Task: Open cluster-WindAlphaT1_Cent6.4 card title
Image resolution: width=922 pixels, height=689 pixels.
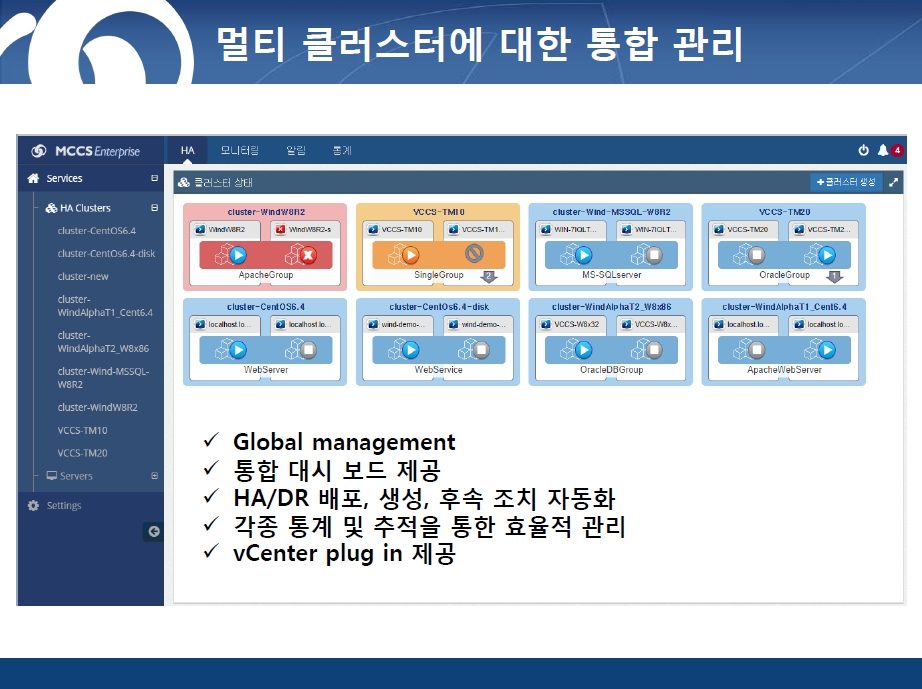Action: click(x=784, y=307)
